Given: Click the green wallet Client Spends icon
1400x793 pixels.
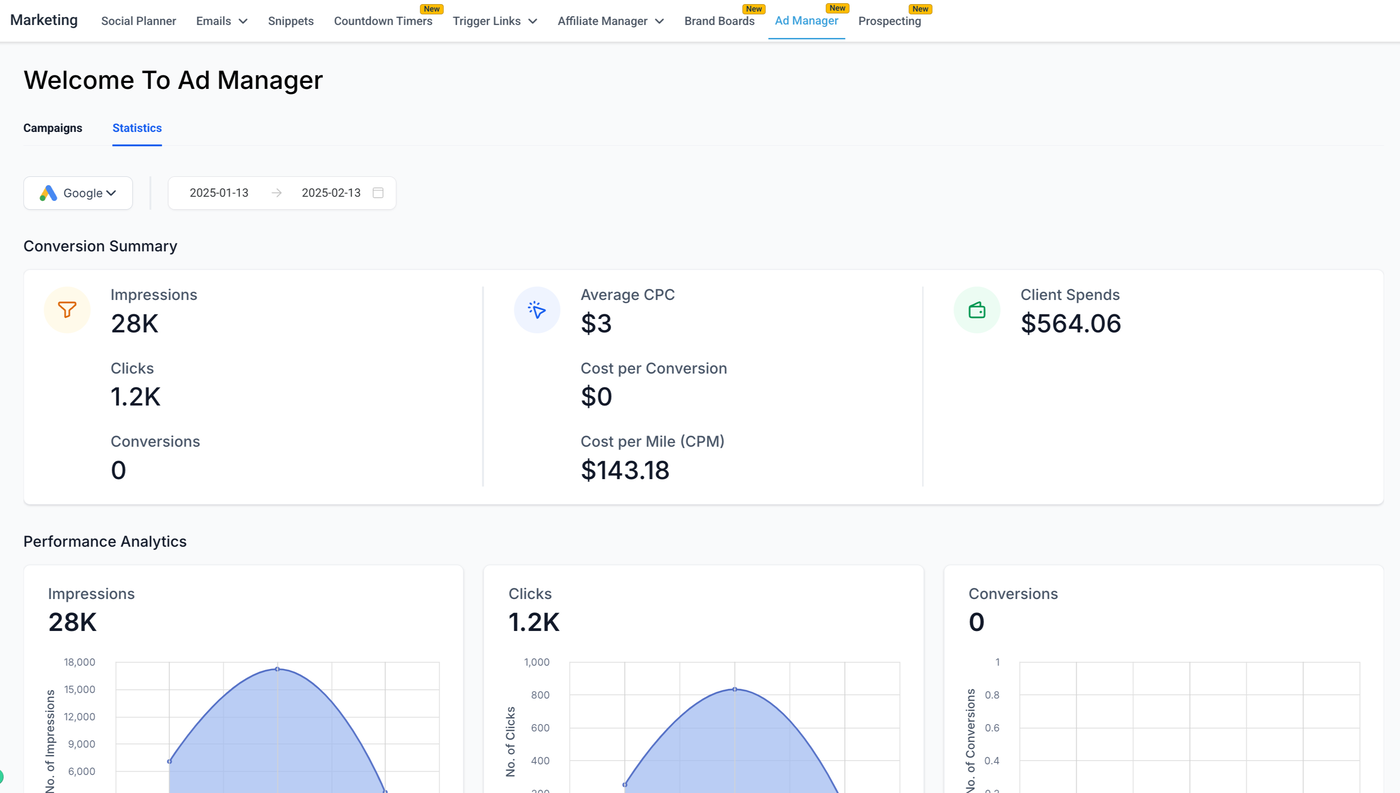Looking at the screenshot, I should pyautogui.click(x=977, y=310).
